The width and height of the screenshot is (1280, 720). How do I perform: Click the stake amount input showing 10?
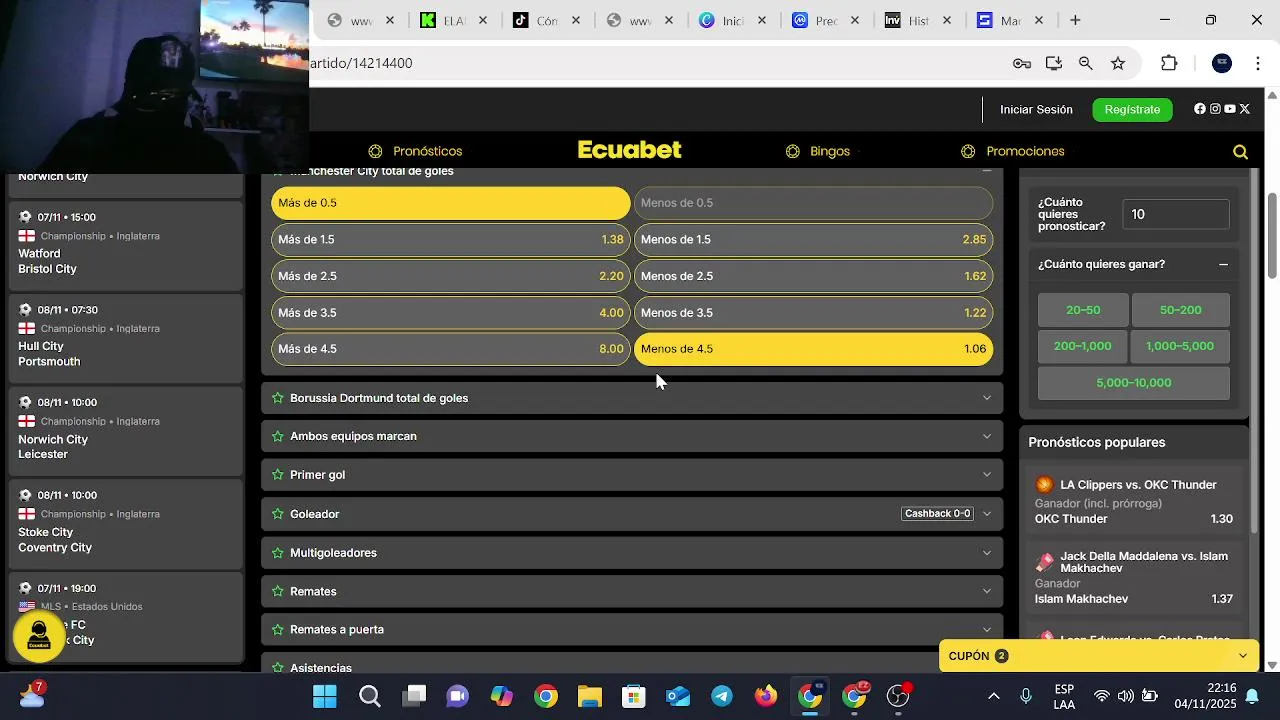tap(1175, 214)
